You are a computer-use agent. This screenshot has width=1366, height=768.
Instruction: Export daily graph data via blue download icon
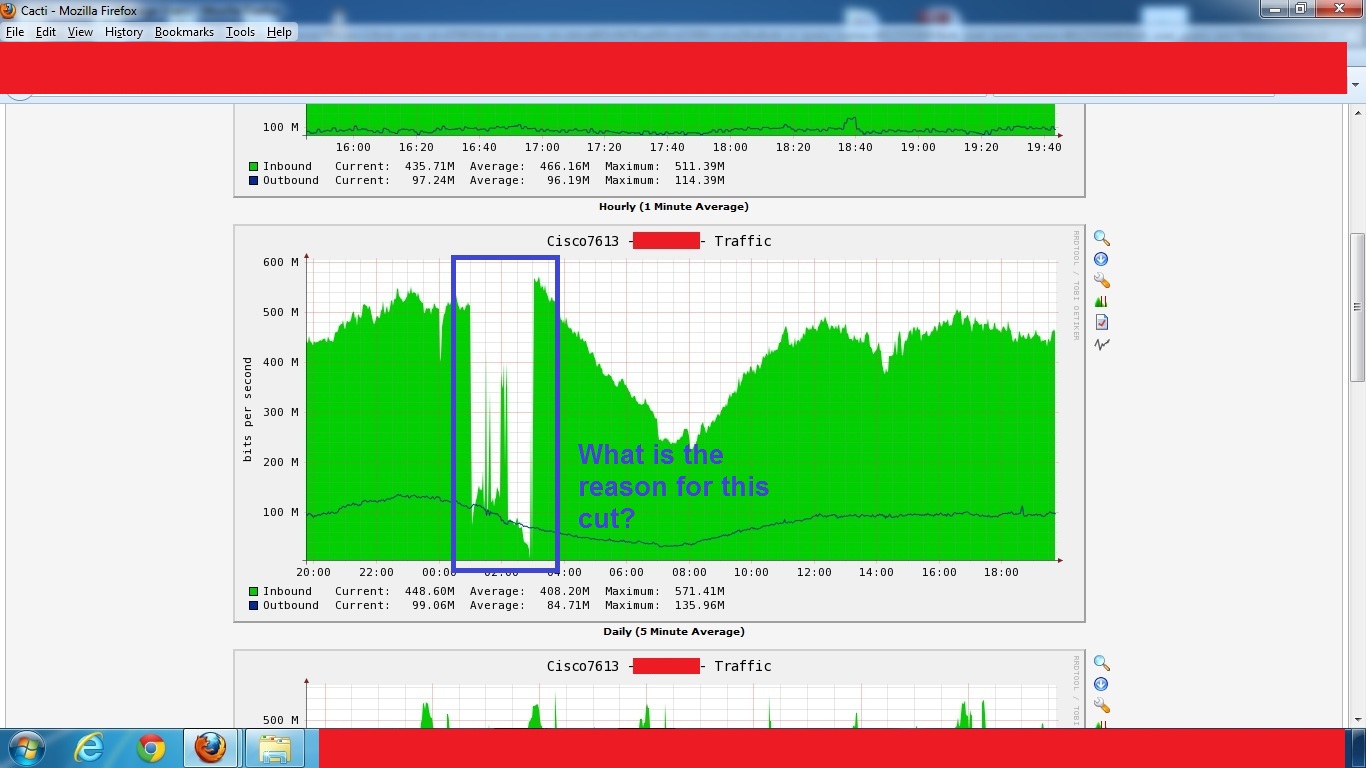pyautogui.click(x=1101, y=259)
